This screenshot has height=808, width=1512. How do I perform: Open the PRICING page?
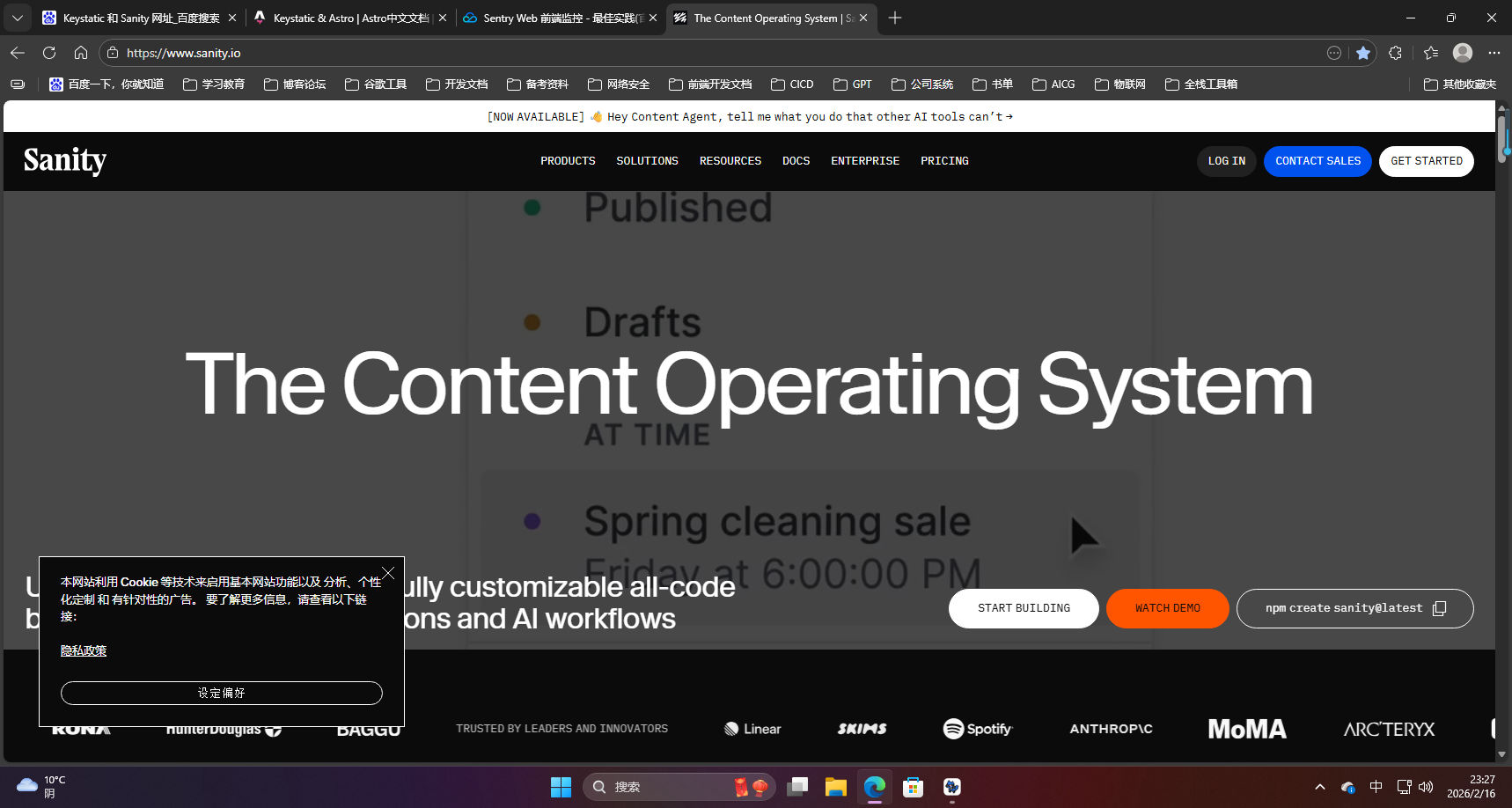point(944,161)
